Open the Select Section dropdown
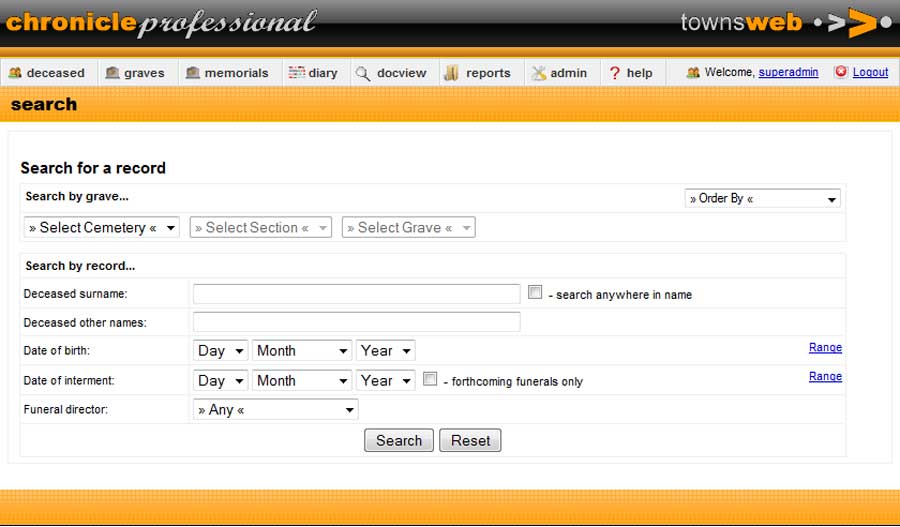This screenshot has width=900, height=527. (x=261, y=227)
